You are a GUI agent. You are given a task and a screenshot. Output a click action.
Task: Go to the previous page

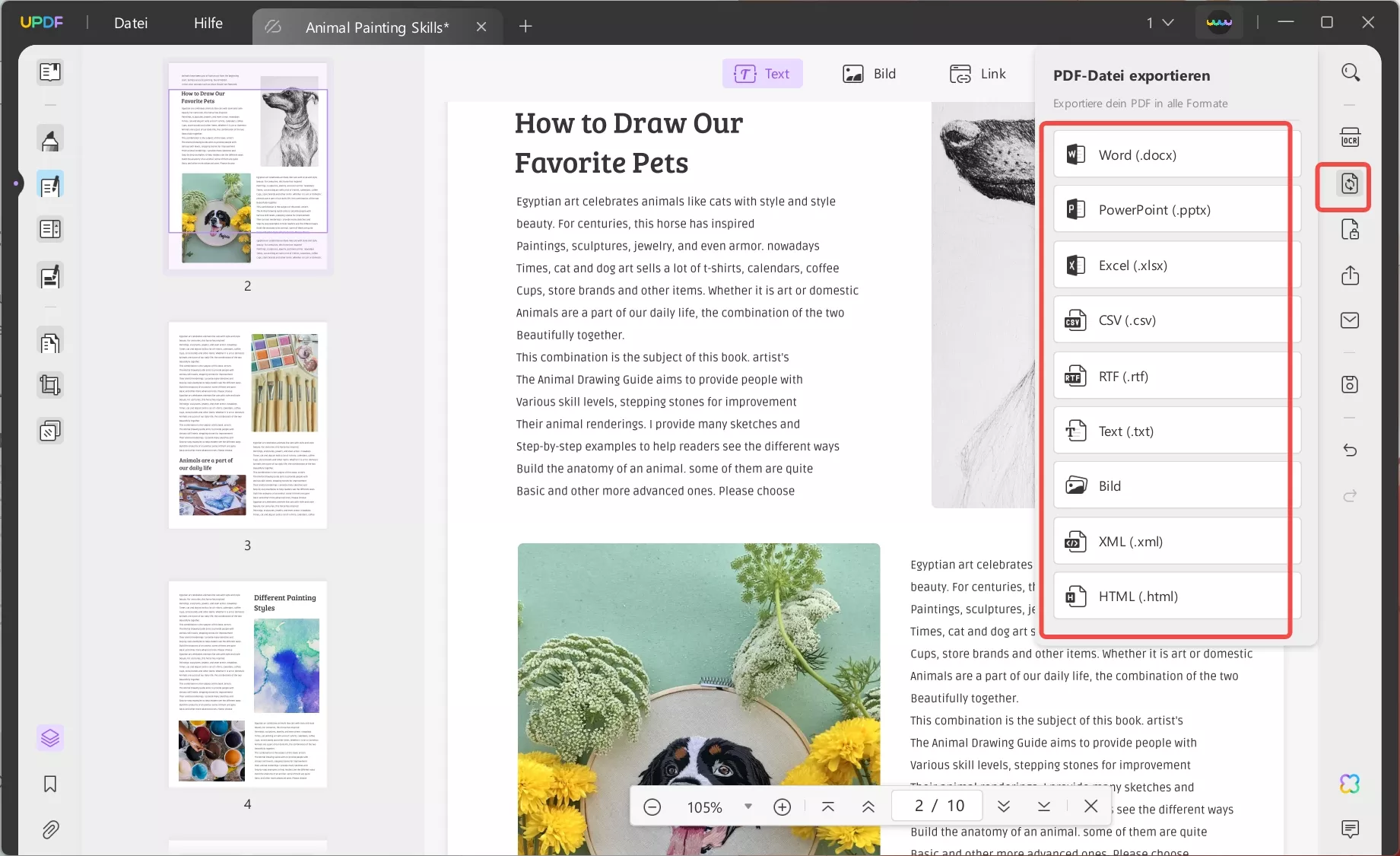point(868,807)
